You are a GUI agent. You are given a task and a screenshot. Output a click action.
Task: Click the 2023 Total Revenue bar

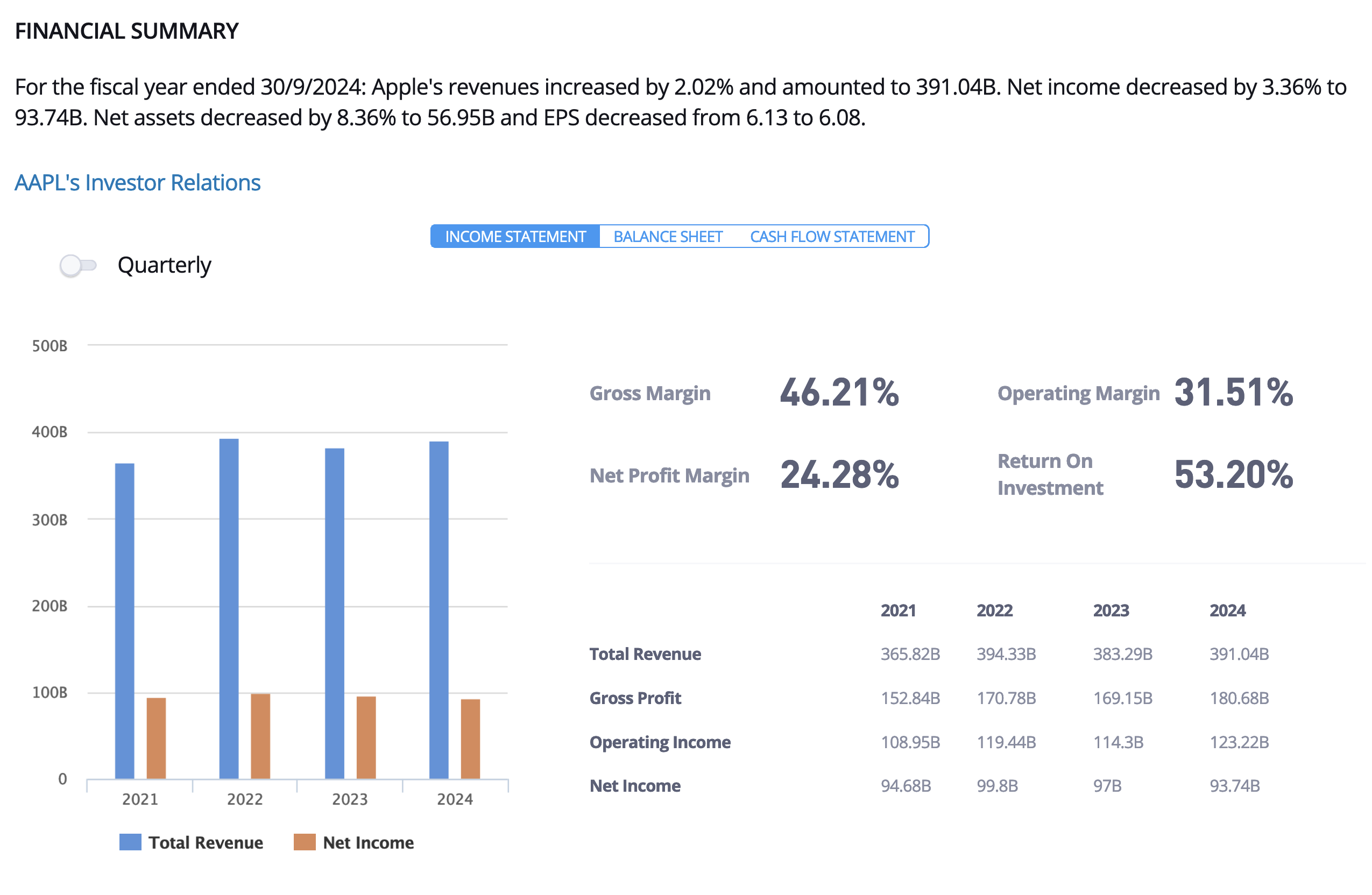point(334,613)
